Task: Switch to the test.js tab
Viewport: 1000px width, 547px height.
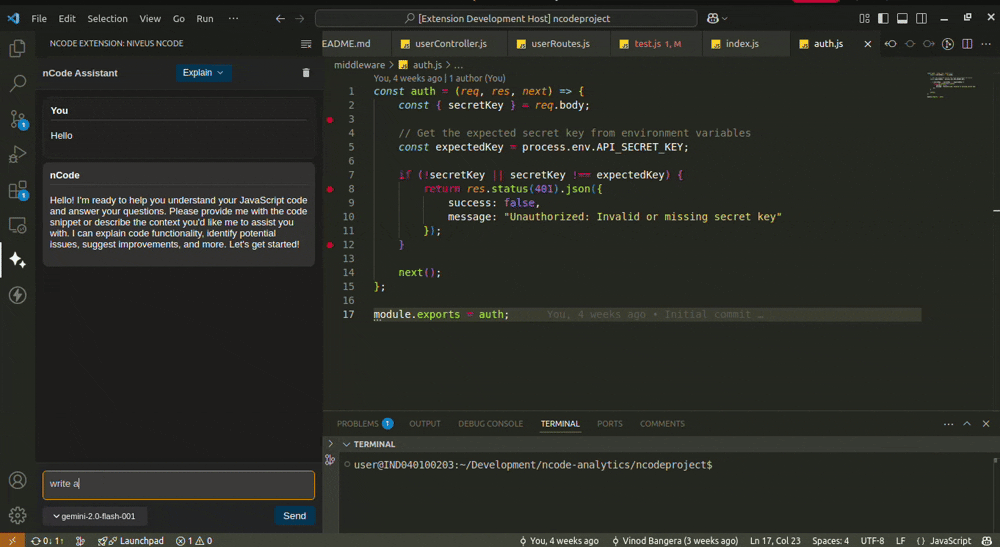Action: click(x=656, y=44)
